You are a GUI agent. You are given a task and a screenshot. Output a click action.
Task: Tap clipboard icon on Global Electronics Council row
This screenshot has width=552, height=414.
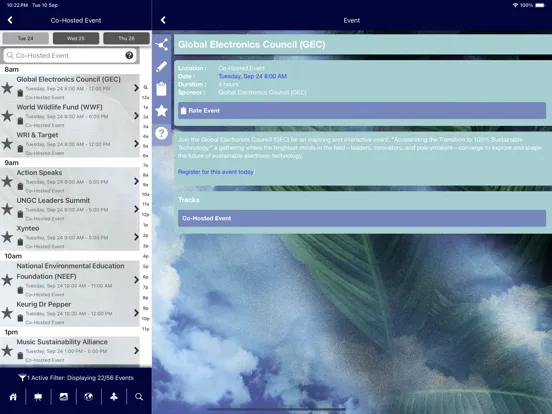20,93
